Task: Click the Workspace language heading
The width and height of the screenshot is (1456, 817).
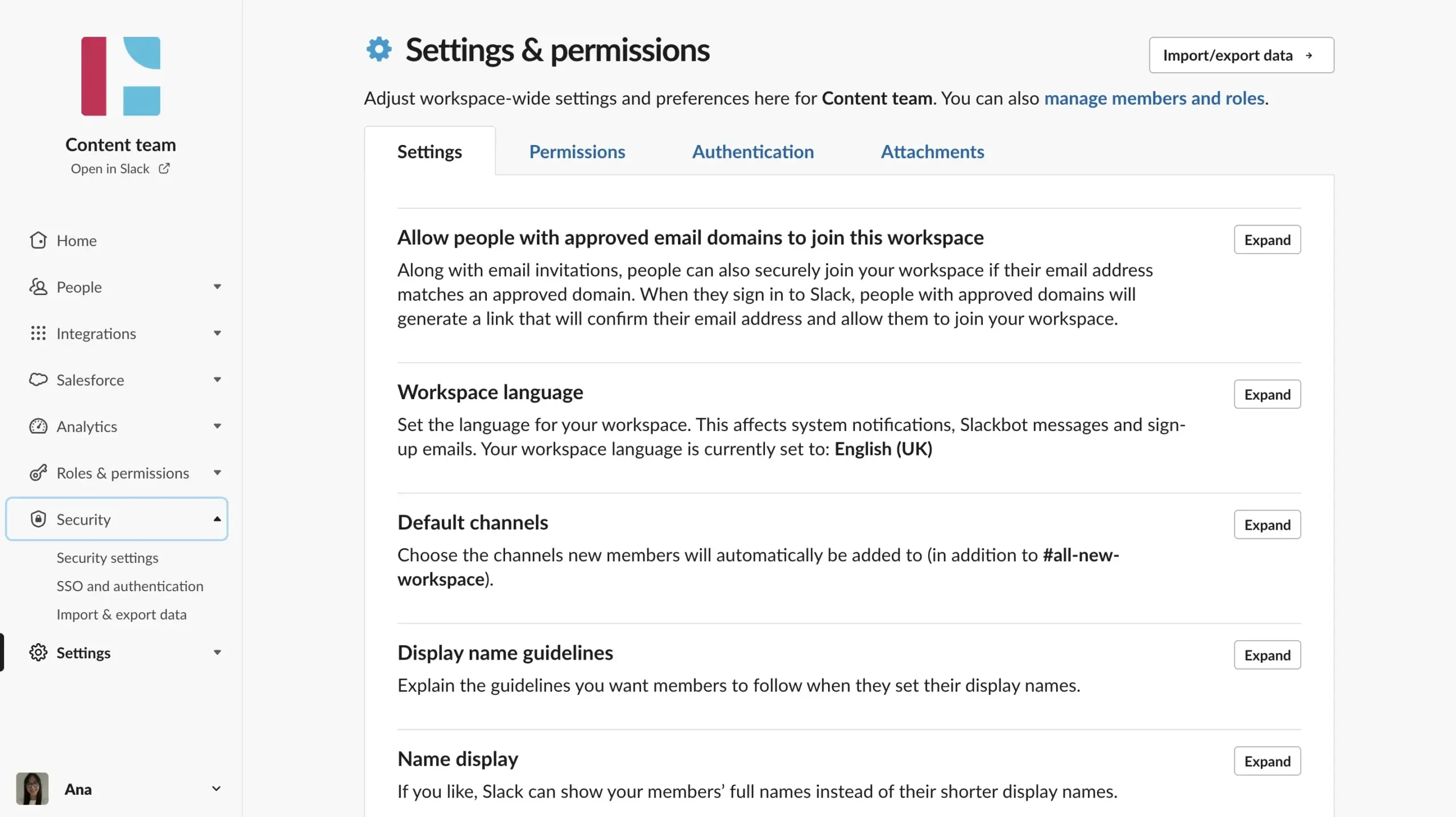Action: 490,392
